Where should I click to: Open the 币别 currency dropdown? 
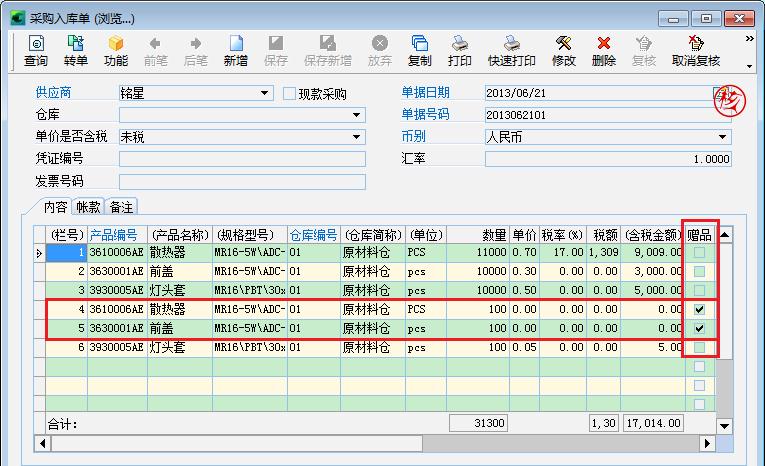723,137
